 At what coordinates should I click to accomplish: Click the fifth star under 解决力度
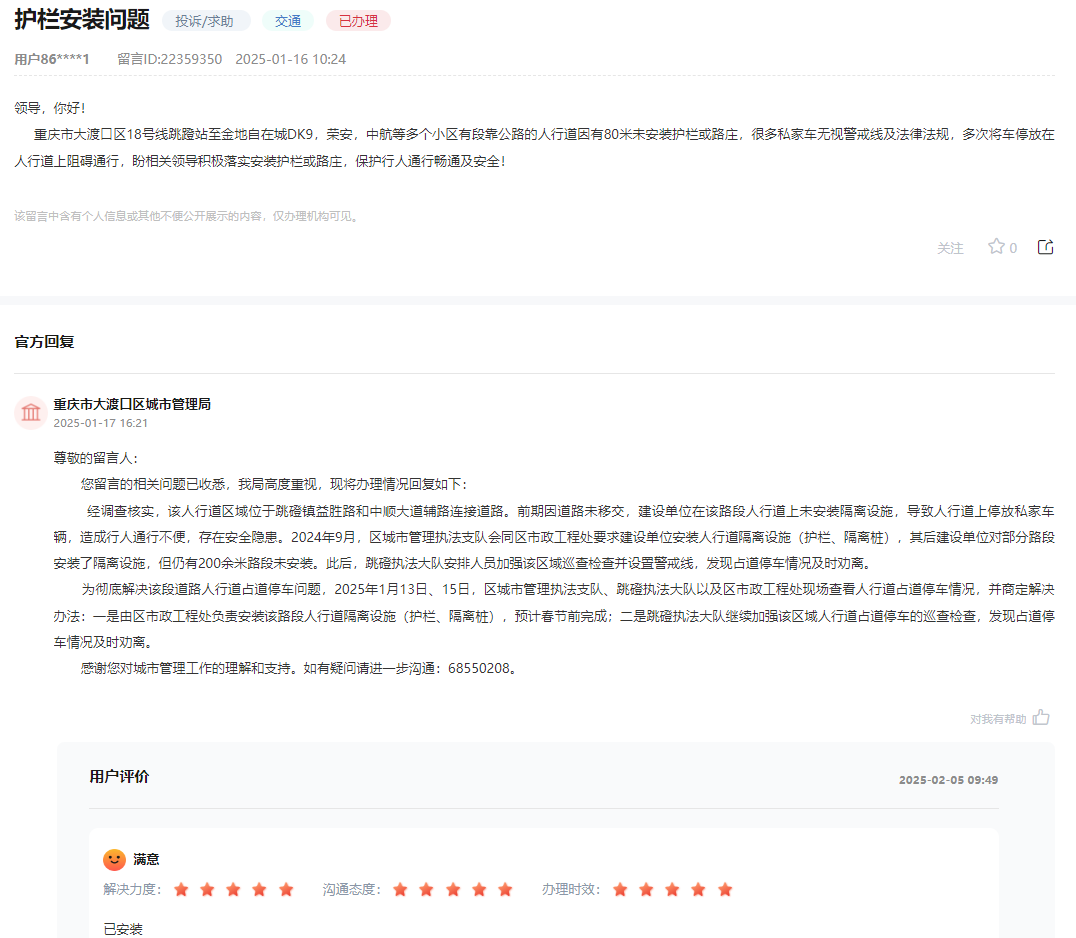tap(287, 888)
